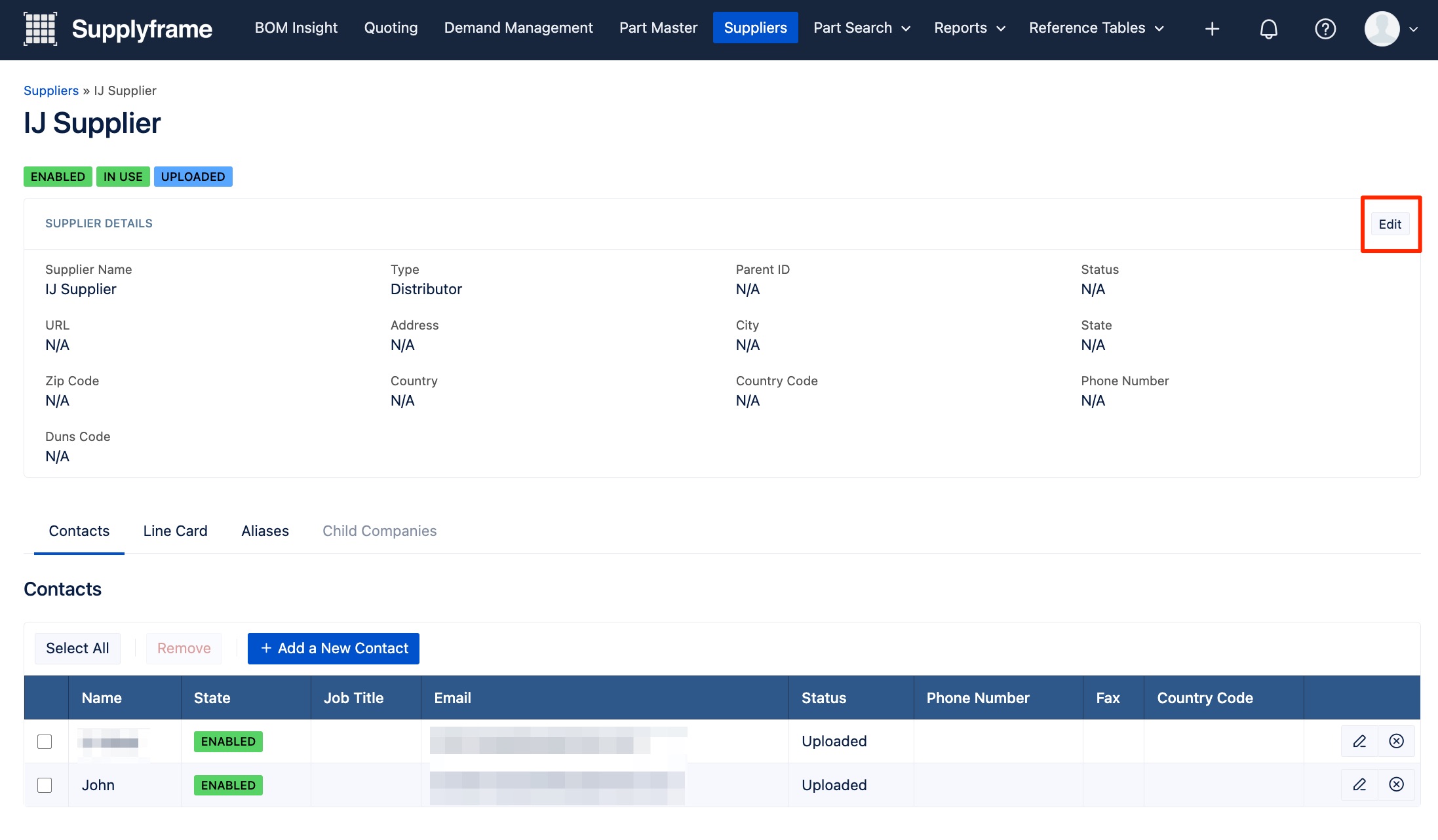Select the Suppliers nav item
Screen dimensions: 1438x840
(x=755, y=28)
